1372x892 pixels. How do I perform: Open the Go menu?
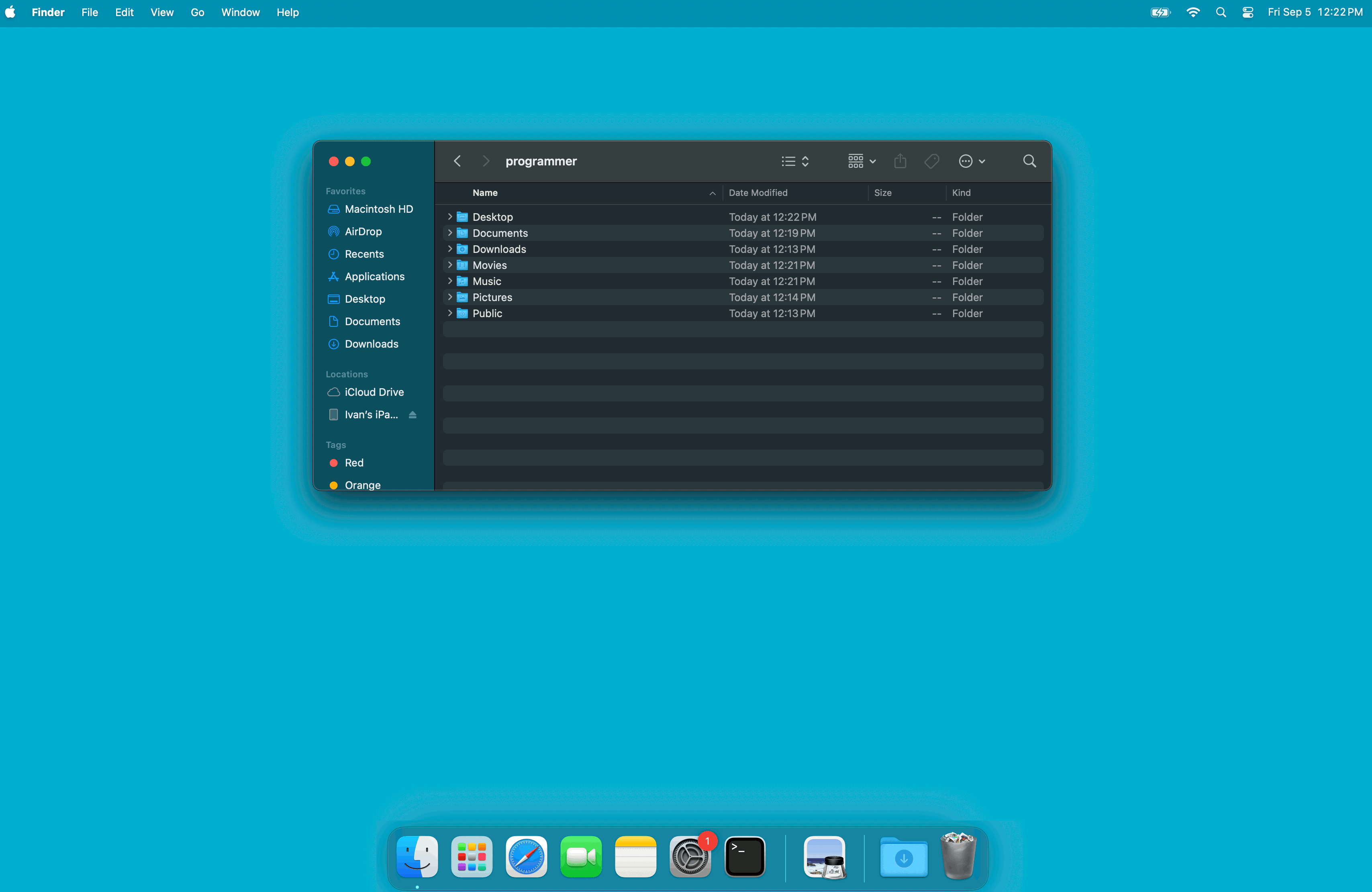pos(197,12)
